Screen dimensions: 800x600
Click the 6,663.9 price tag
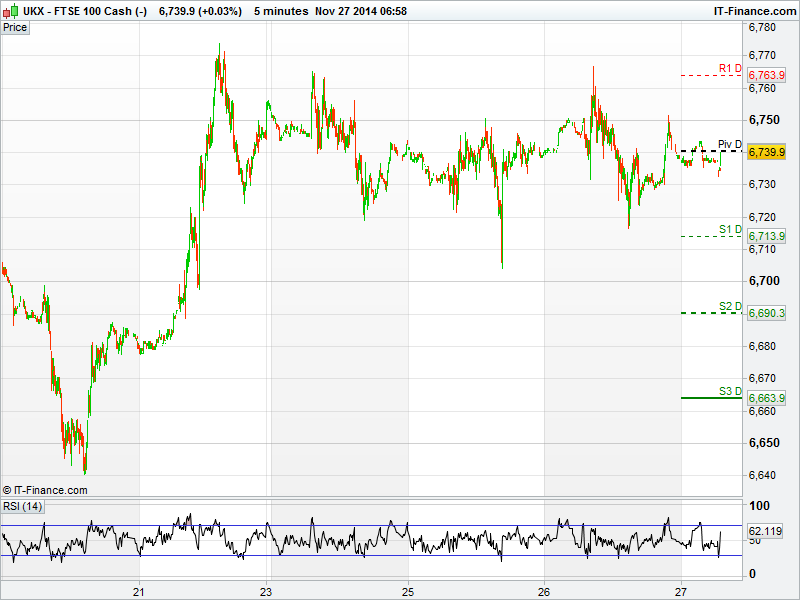pos(766,398)
